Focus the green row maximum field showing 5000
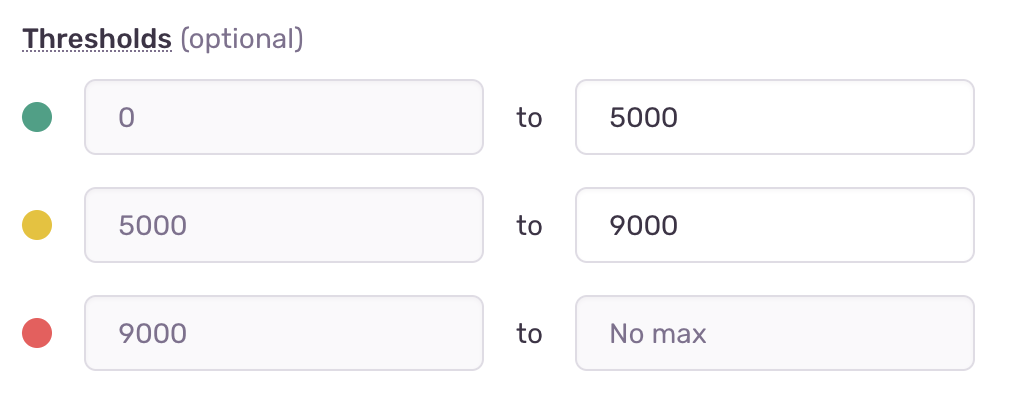Viewport: 1022px width, 412px height. (774, 118)
